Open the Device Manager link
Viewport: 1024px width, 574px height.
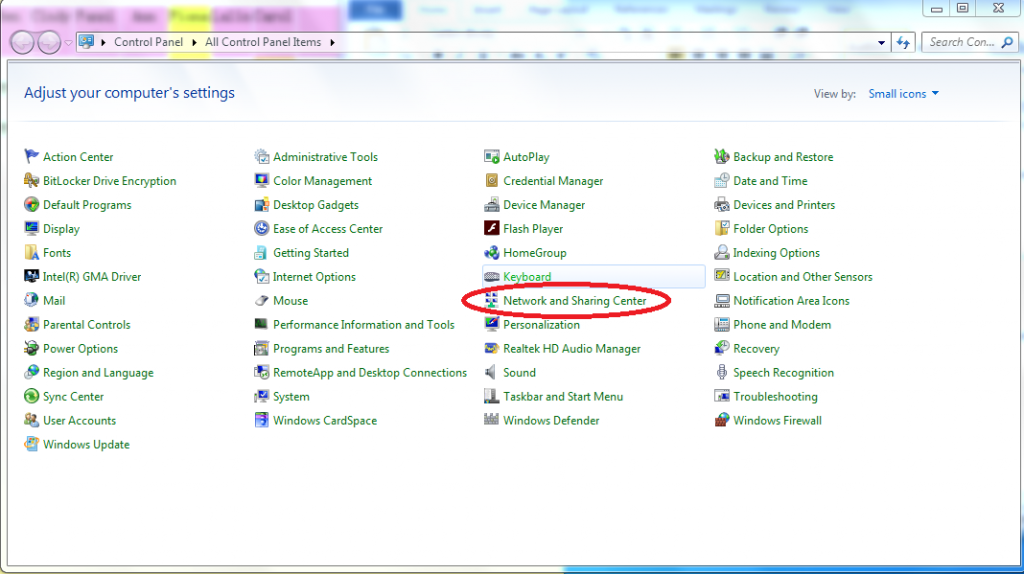(x=544, y=205)
